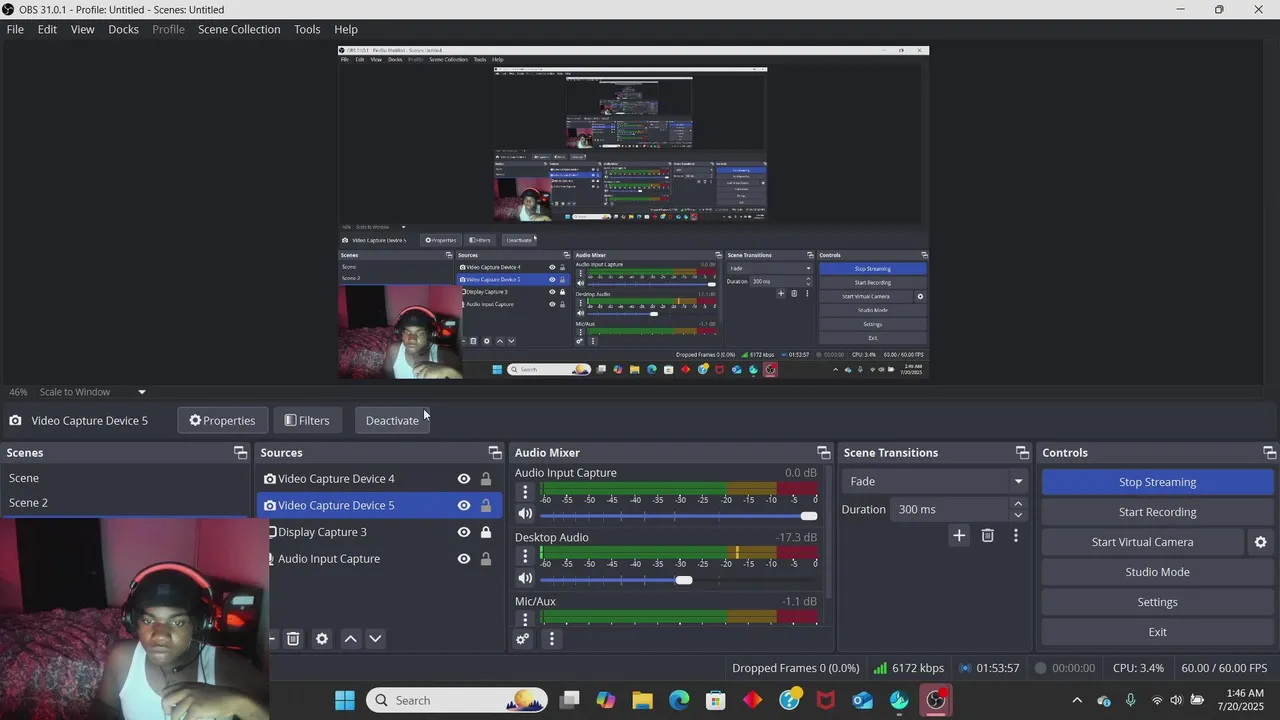Open transition properties three-dot menu
The width and height of the screenshot is (1280, 720).
point(1016,536)
